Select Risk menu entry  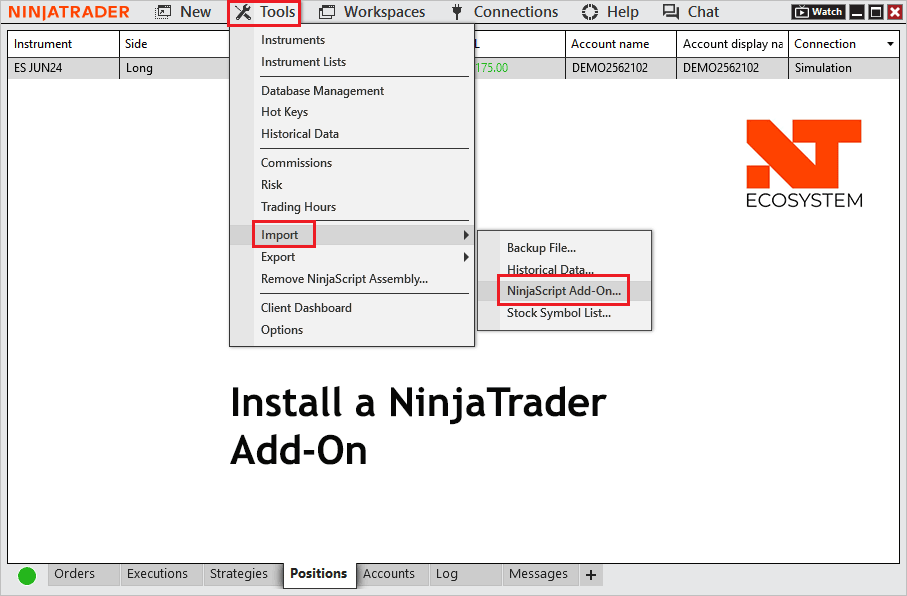pyautogui.click(x=271, y=185)
